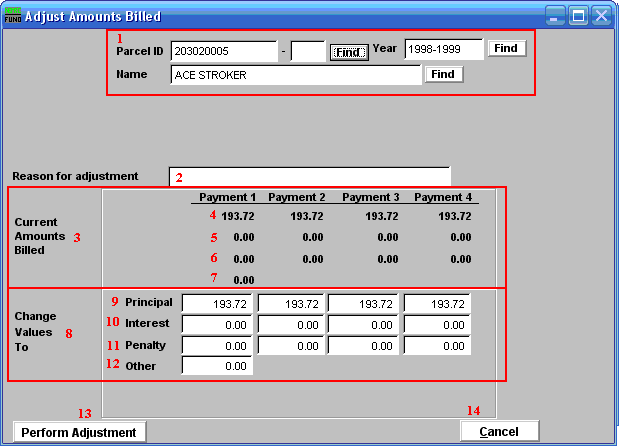Edit Principal amount for Payment 2
Screen dimensions: 619x446
pos(289,303)
